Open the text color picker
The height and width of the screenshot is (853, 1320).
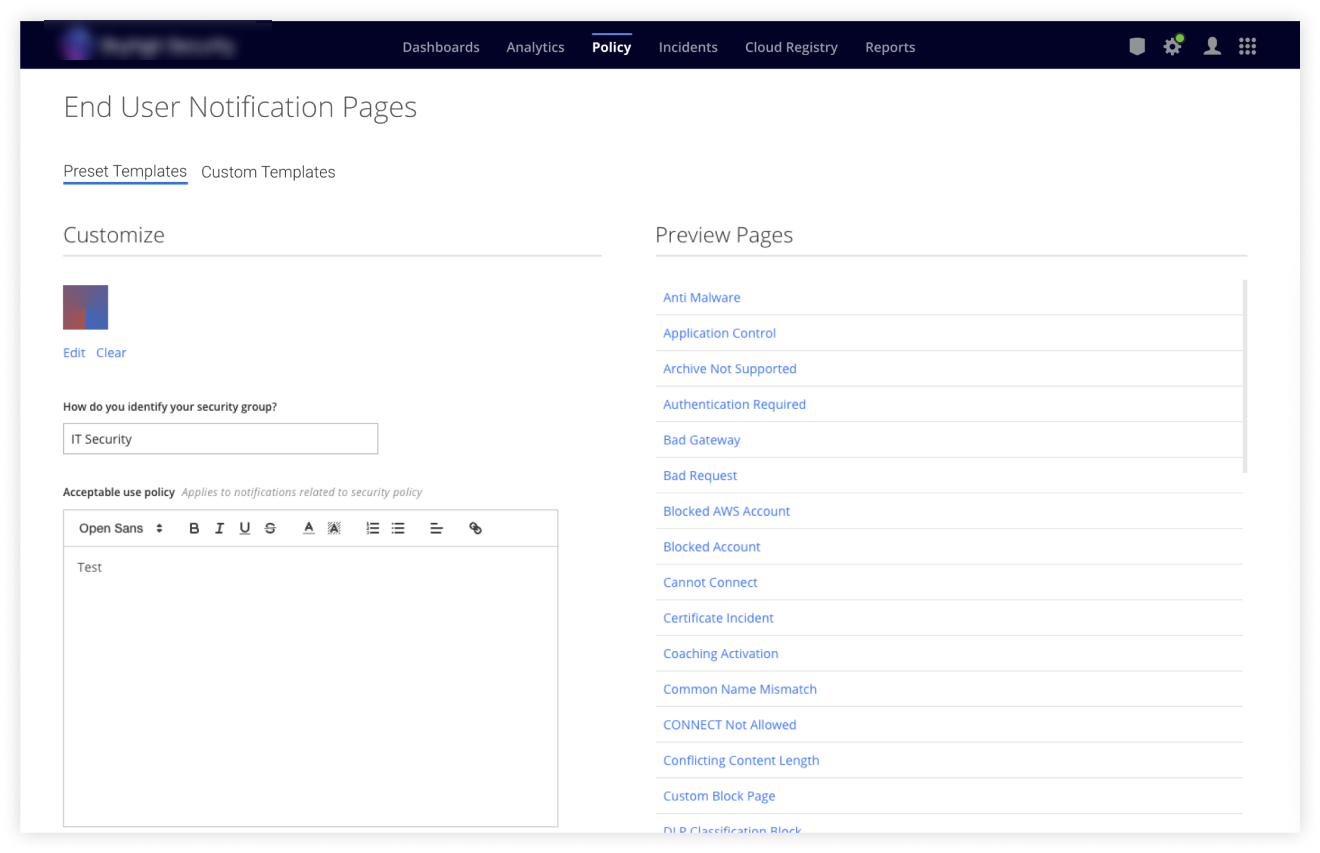coord(308,528)
